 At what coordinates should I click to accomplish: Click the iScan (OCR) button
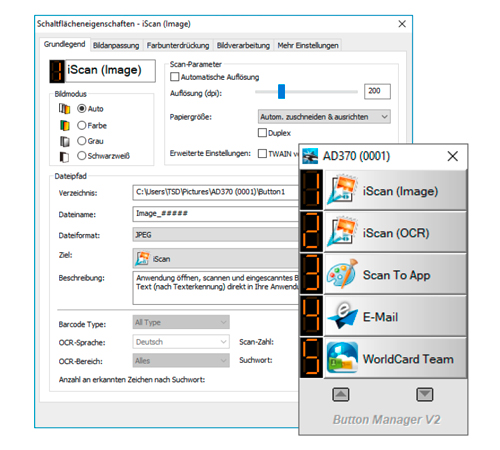[x=395, y=232]
